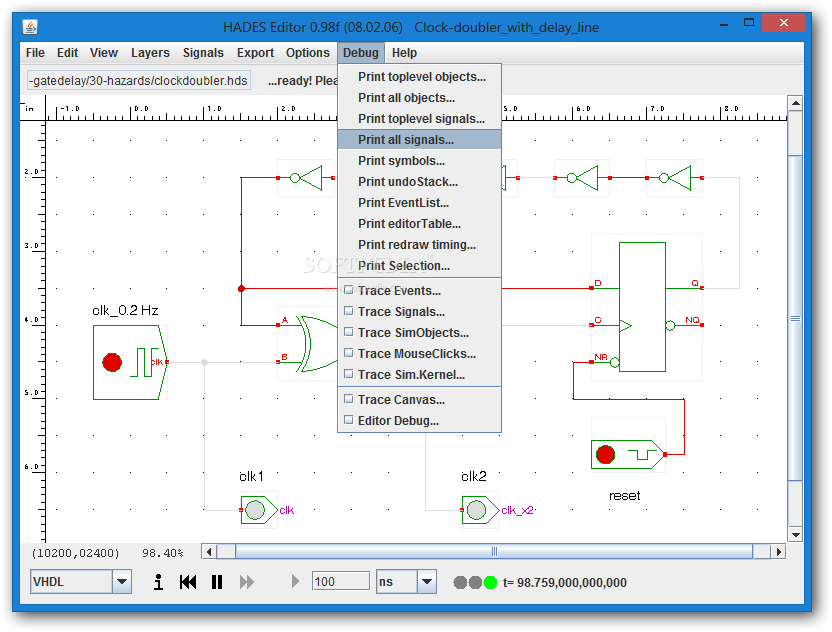
Task: Open the Export menu
Action: point(255,53)
